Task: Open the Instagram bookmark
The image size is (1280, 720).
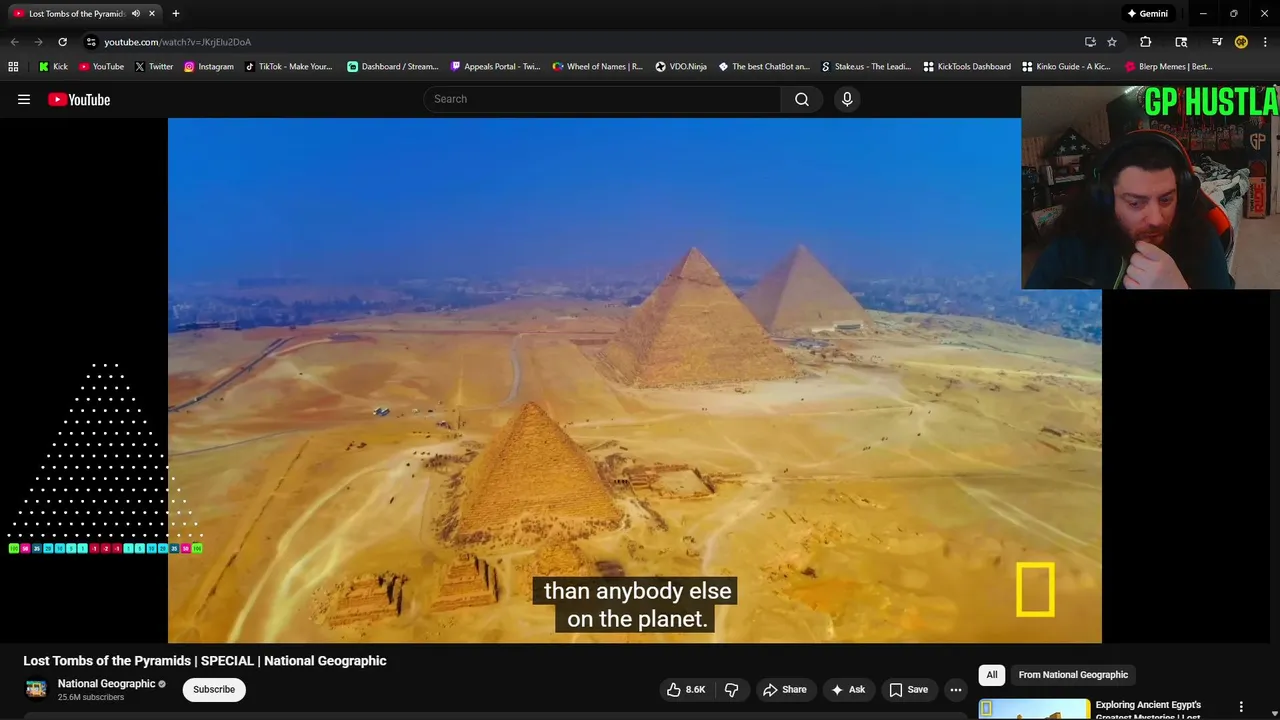Action: click(208, 67)
